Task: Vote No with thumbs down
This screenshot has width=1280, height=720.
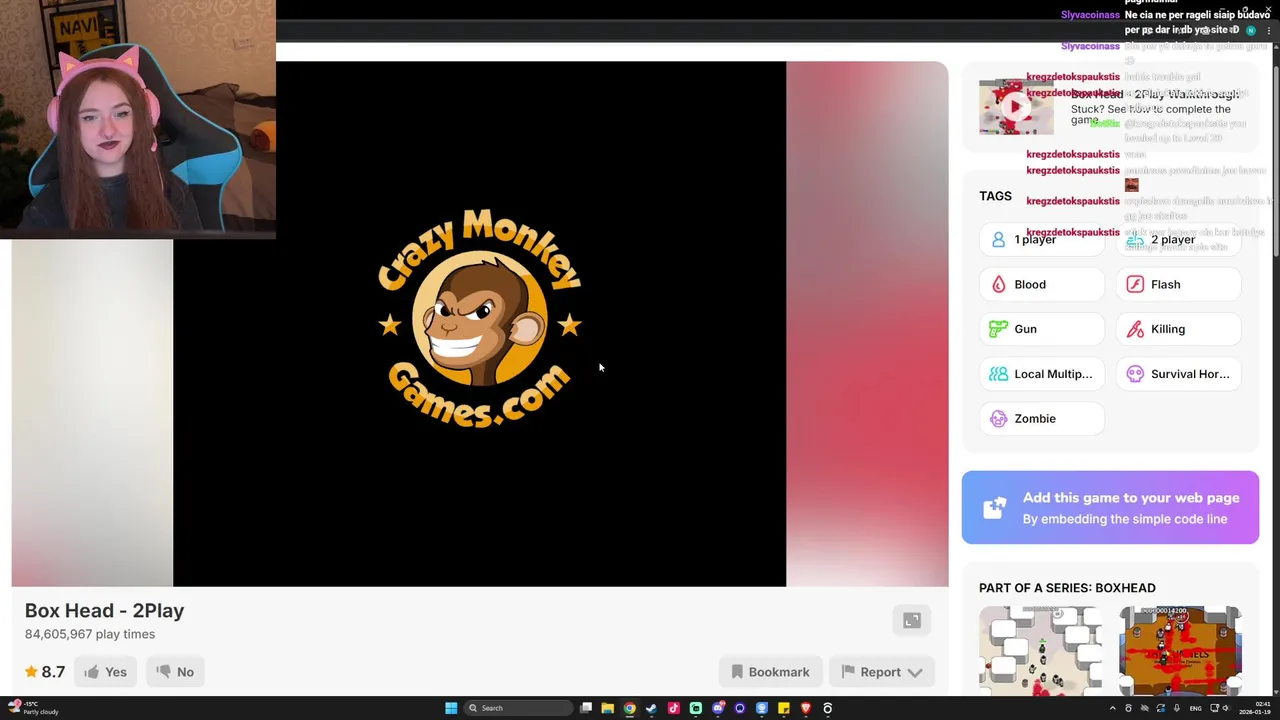Action: pyautogui.click(x=175, y=672)
